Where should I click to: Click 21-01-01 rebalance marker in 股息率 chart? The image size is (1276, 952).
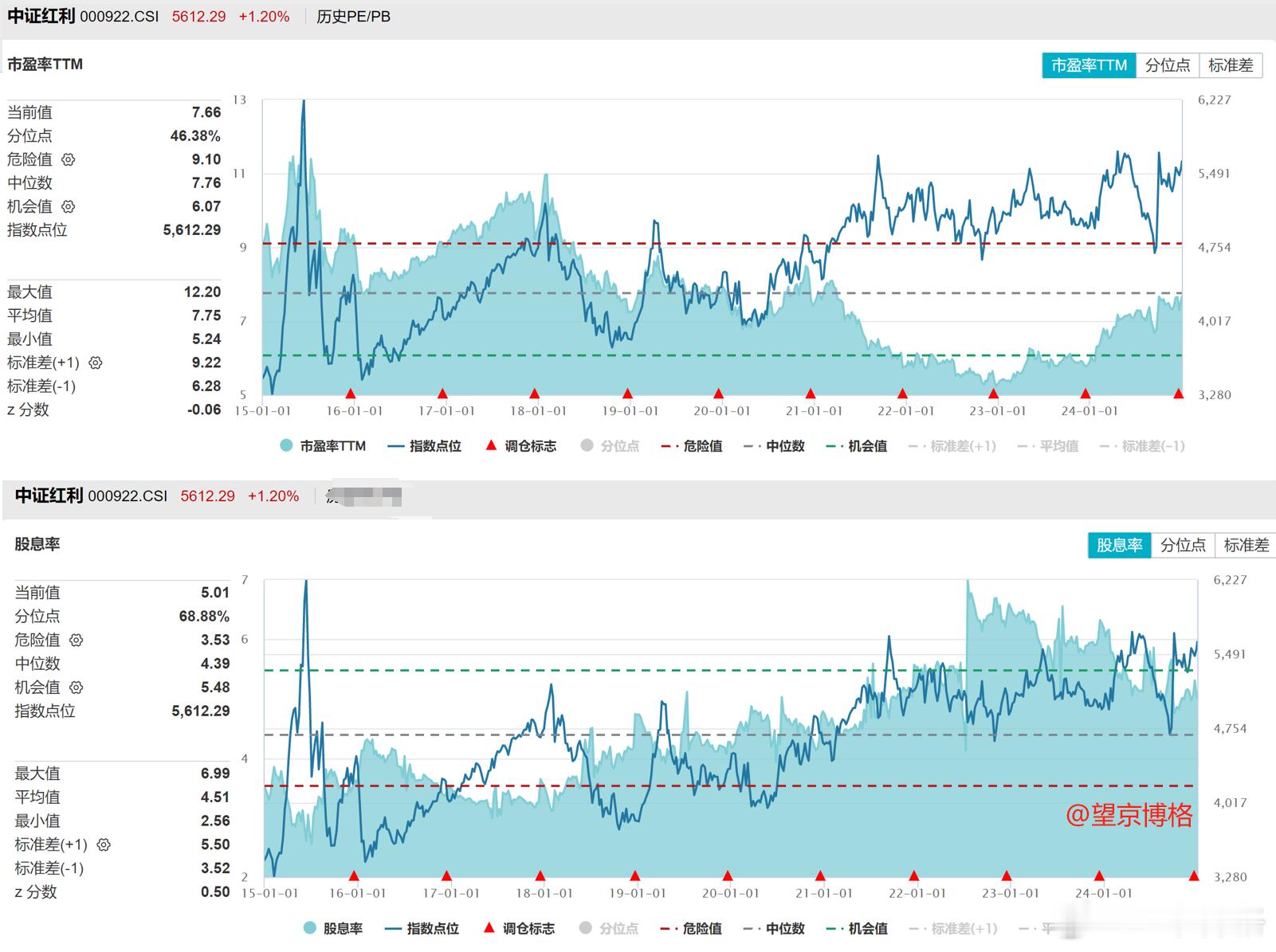tap(820, 876)
